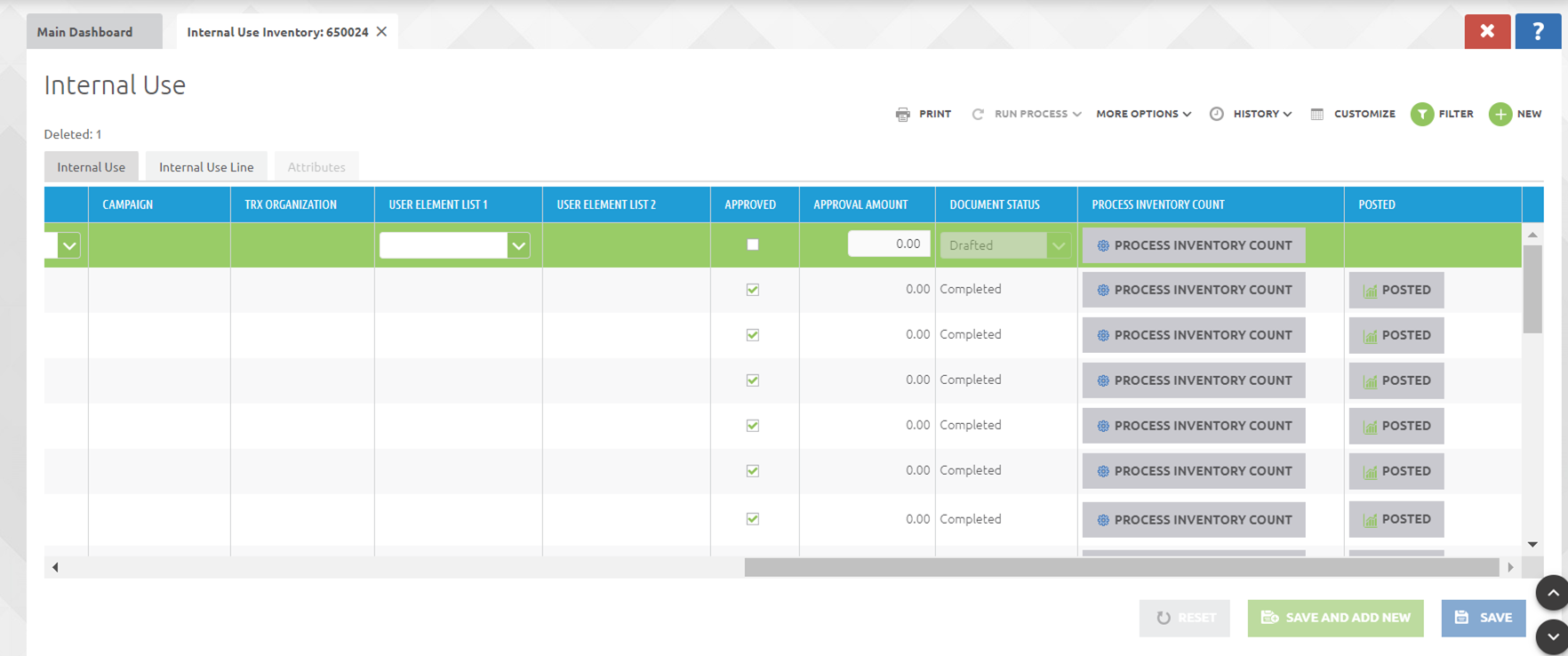1568x656 pixels.
Task: Close the Internal Use Inventory tab X
Action: [x=382, y=31]
